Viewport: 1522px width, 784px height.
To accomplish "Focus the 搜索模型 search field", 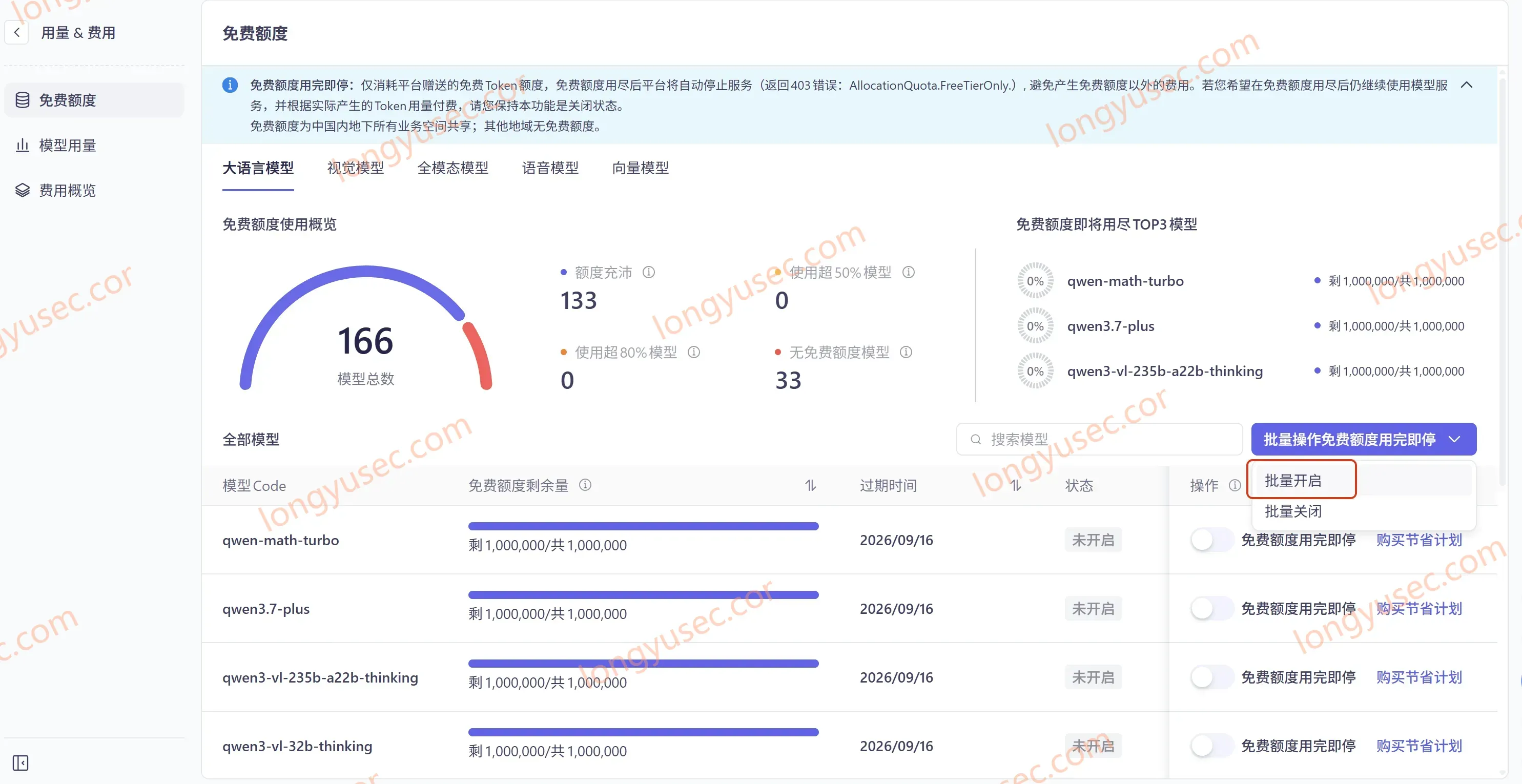I will click(1099, 439).
